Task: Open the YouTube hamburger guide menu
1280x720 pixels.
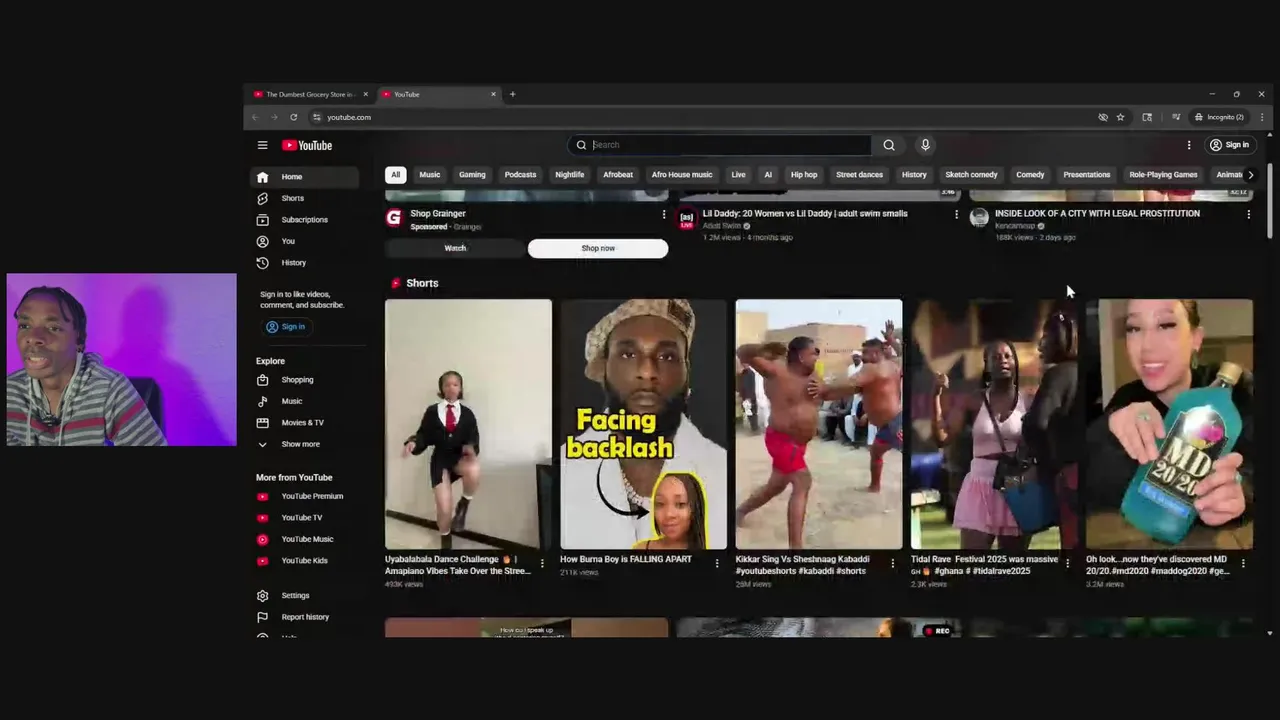Action: [262, 145]
